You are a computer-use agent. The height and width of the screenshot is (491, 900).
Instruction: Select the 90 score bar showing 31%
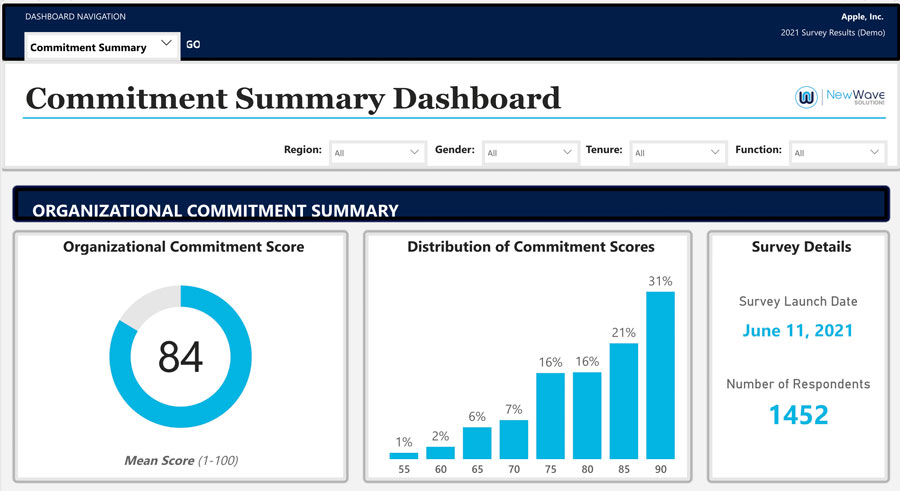pyautogui.click(x=660, y=376)
